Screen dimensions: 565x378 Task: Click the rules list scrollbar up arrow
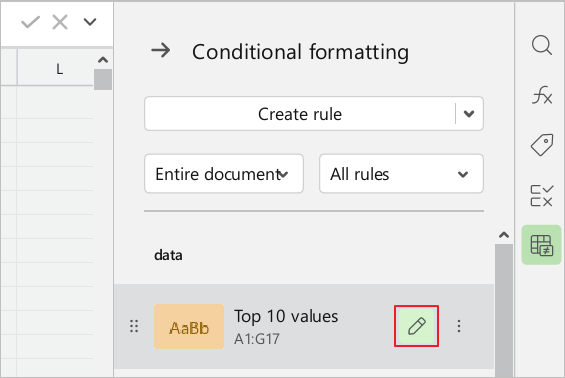click(x=504, y=235)
